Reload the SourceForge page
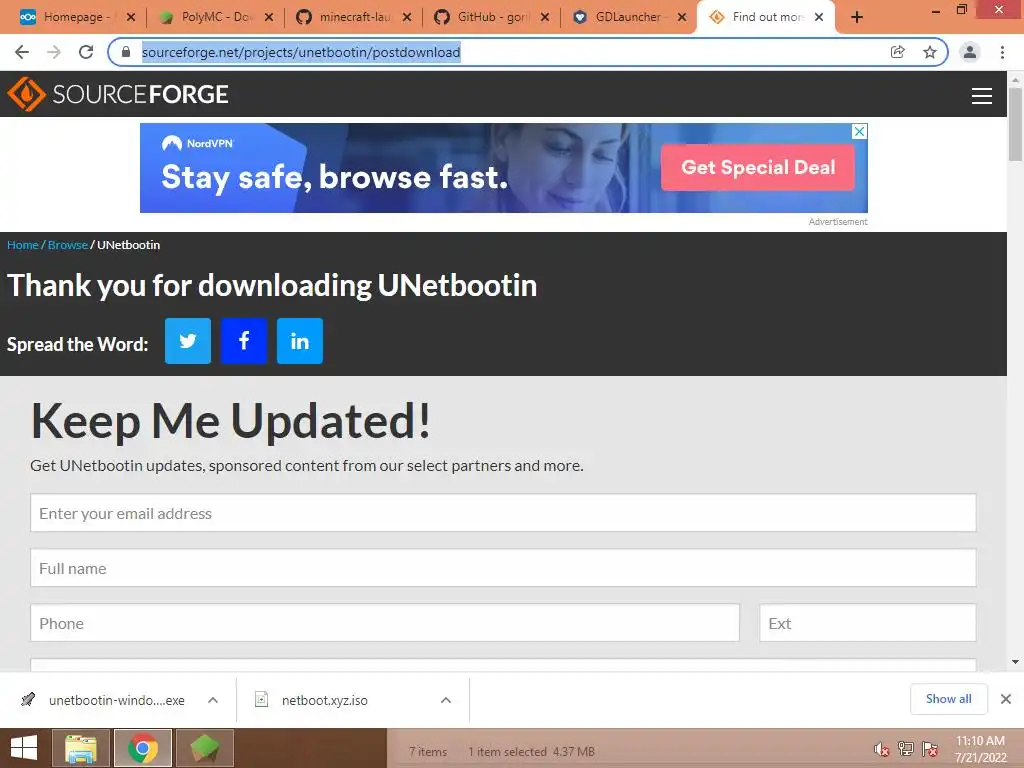The width and height of the screenshot is (1024, 768). pos(86,52)
